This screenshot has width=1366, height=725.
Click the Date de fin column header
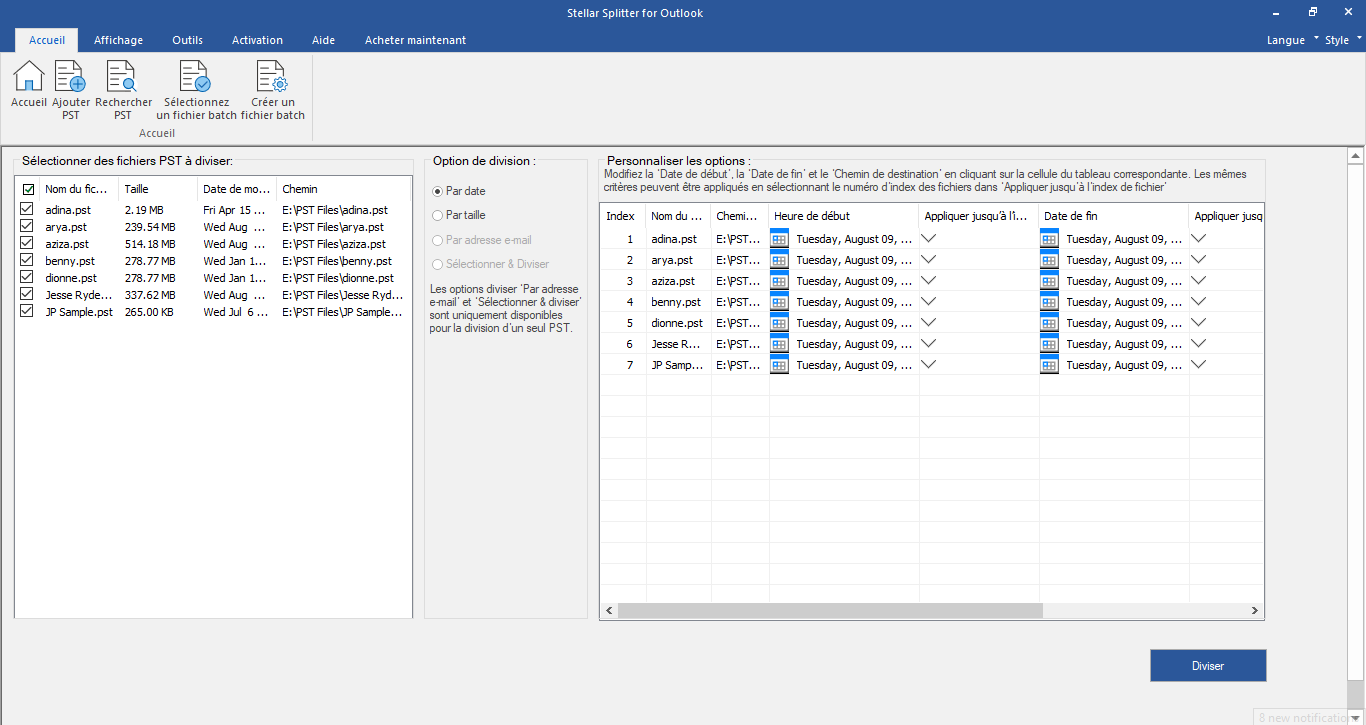(1114, 216)
